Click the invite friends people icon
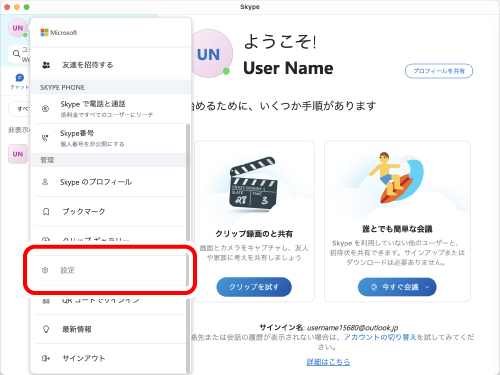Viewport: 500px width, 375px height. [x=46, y=65]
